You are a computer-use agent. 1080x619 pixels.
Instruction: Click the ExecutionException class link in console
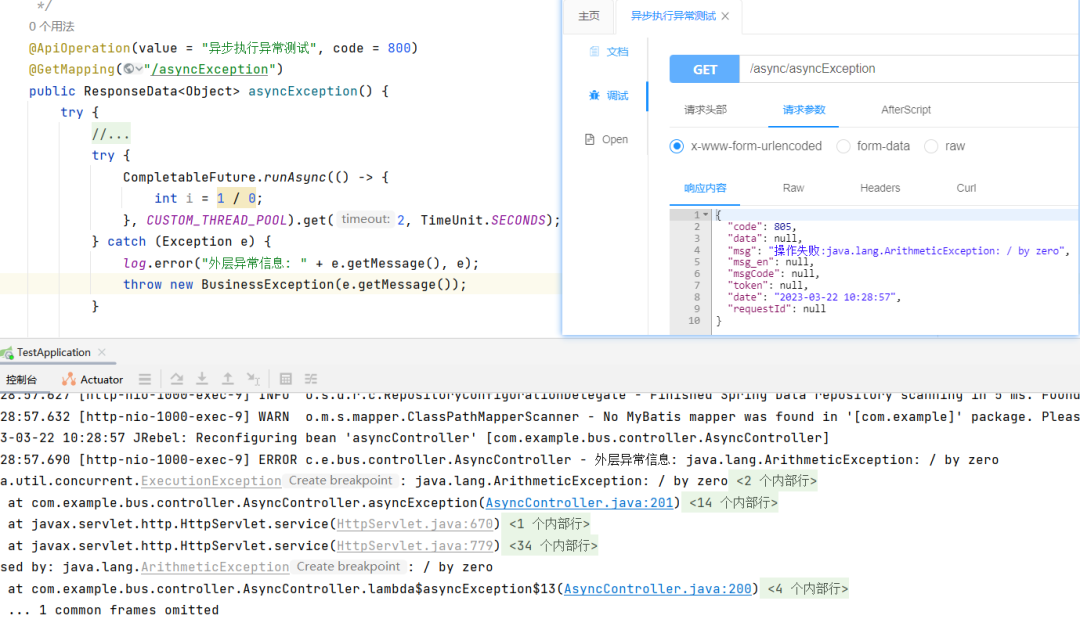(x=211, y=481)
